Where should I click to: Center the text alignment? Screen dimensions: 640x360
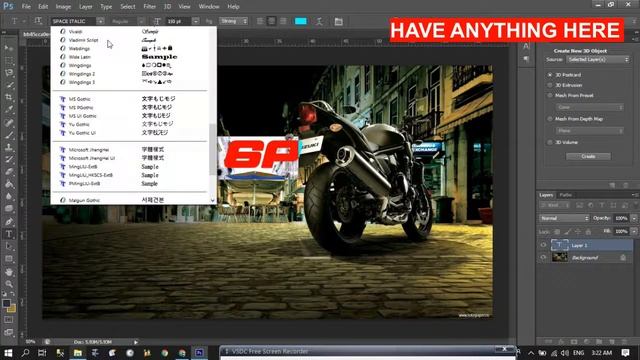tap(271, 21)
